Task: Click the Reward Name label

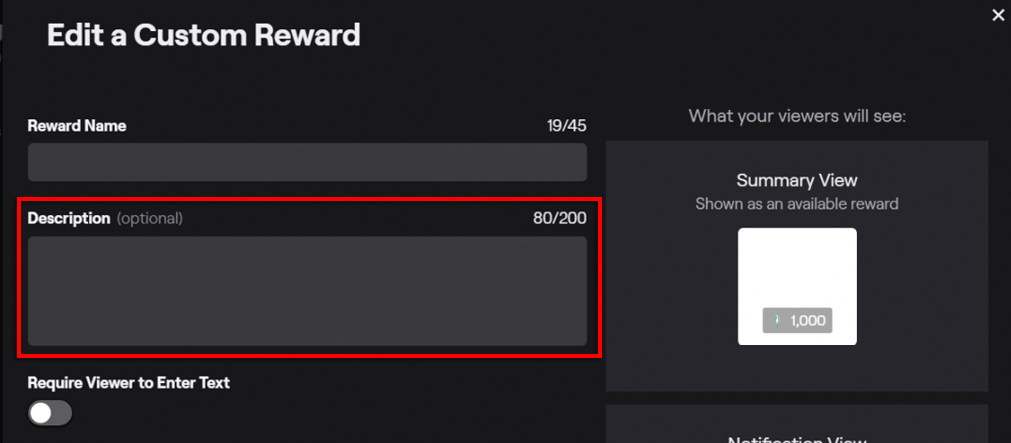Action: (77, 126)
